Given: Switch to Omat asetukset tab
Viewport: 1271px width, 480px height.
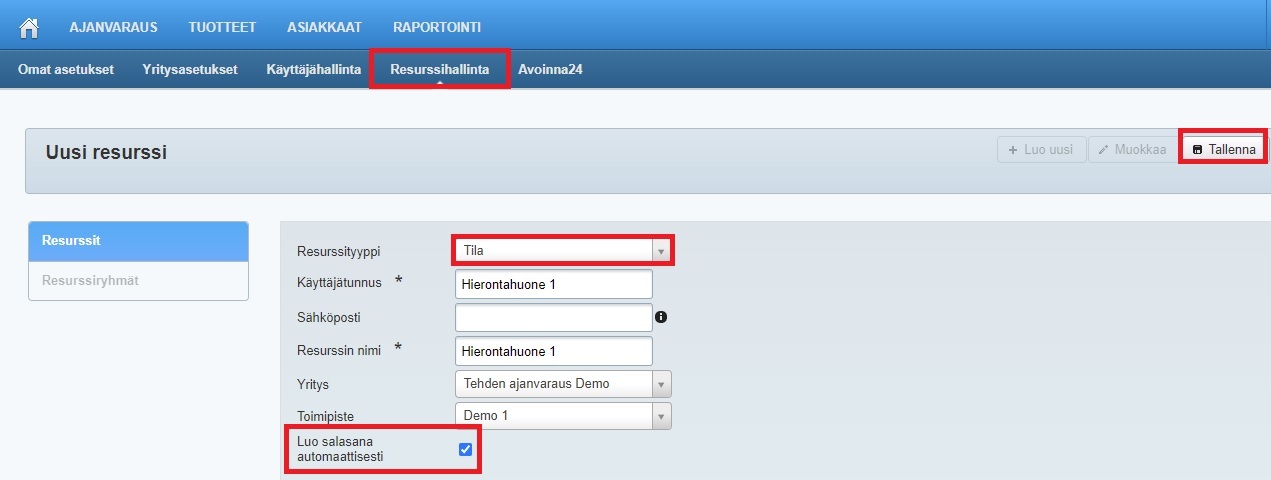Looking at the screenshot, I should click(x=65, y=70).
